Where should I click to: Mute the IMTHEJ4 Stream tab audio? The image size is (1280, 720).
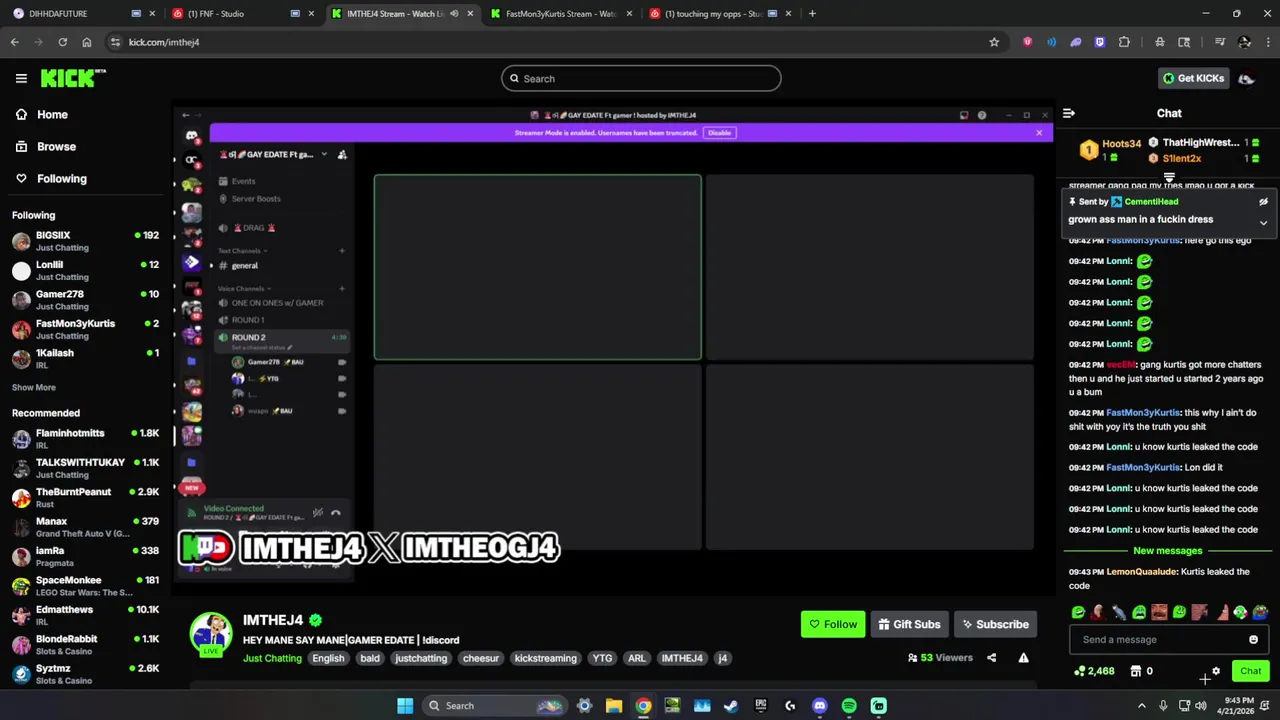454,14
